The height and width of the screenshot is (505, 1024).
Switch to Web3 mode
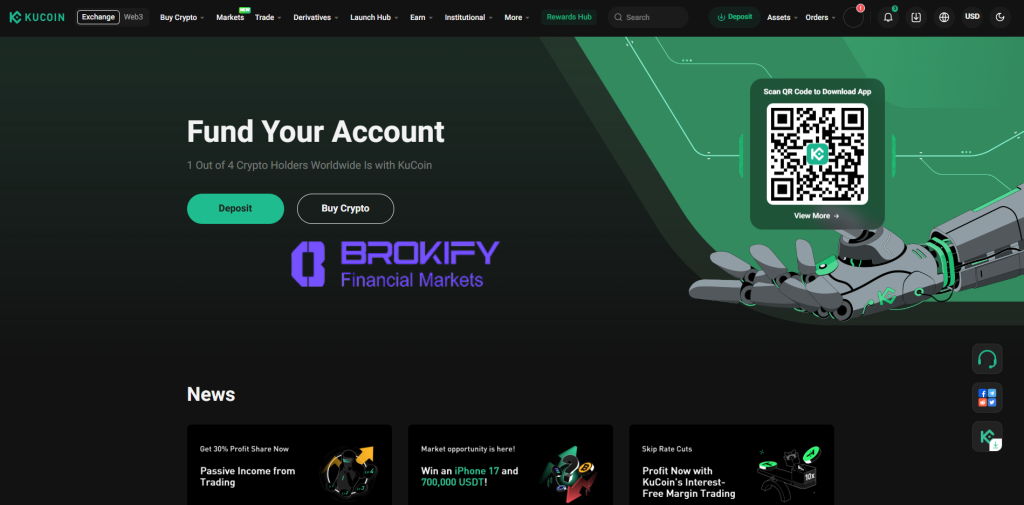tap(133, 17)
